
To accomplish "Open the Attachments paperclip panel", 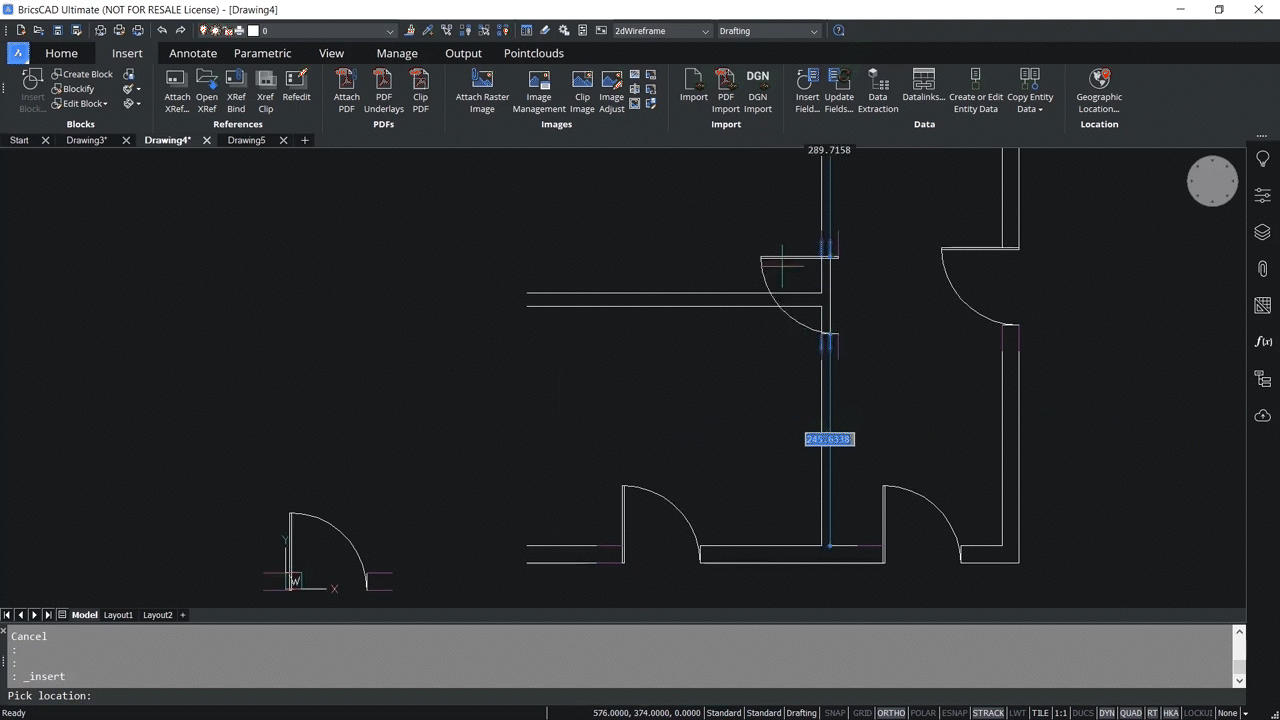I will pos(1263,268).
